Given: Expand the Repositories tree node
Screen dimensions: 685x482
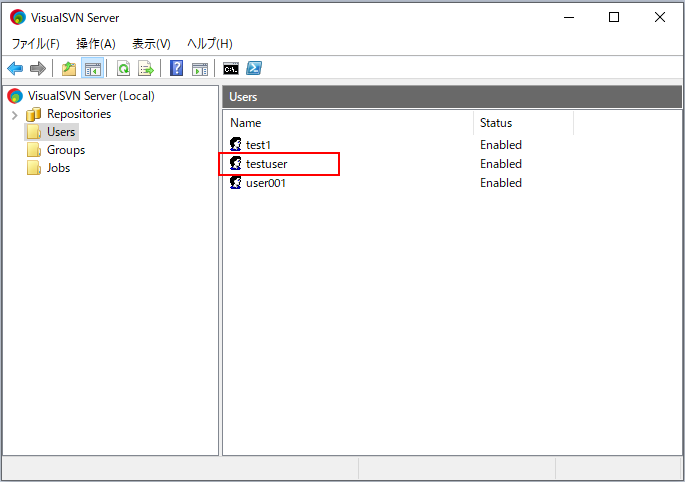Looking at the screenshot, I should point(14,115).
